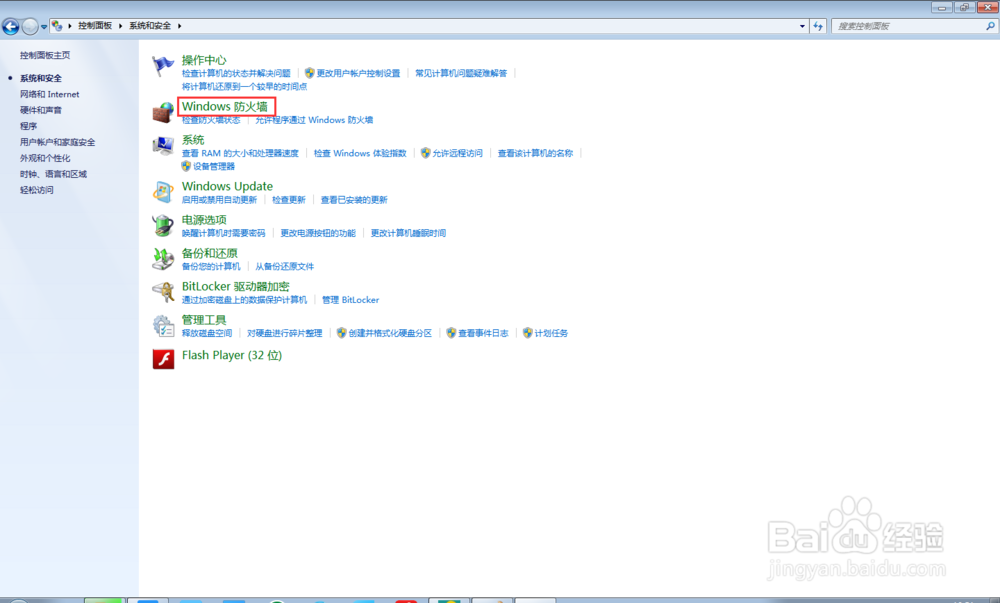
Task: Click 检查防火墙状态 link
Action: (x=211, y=120)
